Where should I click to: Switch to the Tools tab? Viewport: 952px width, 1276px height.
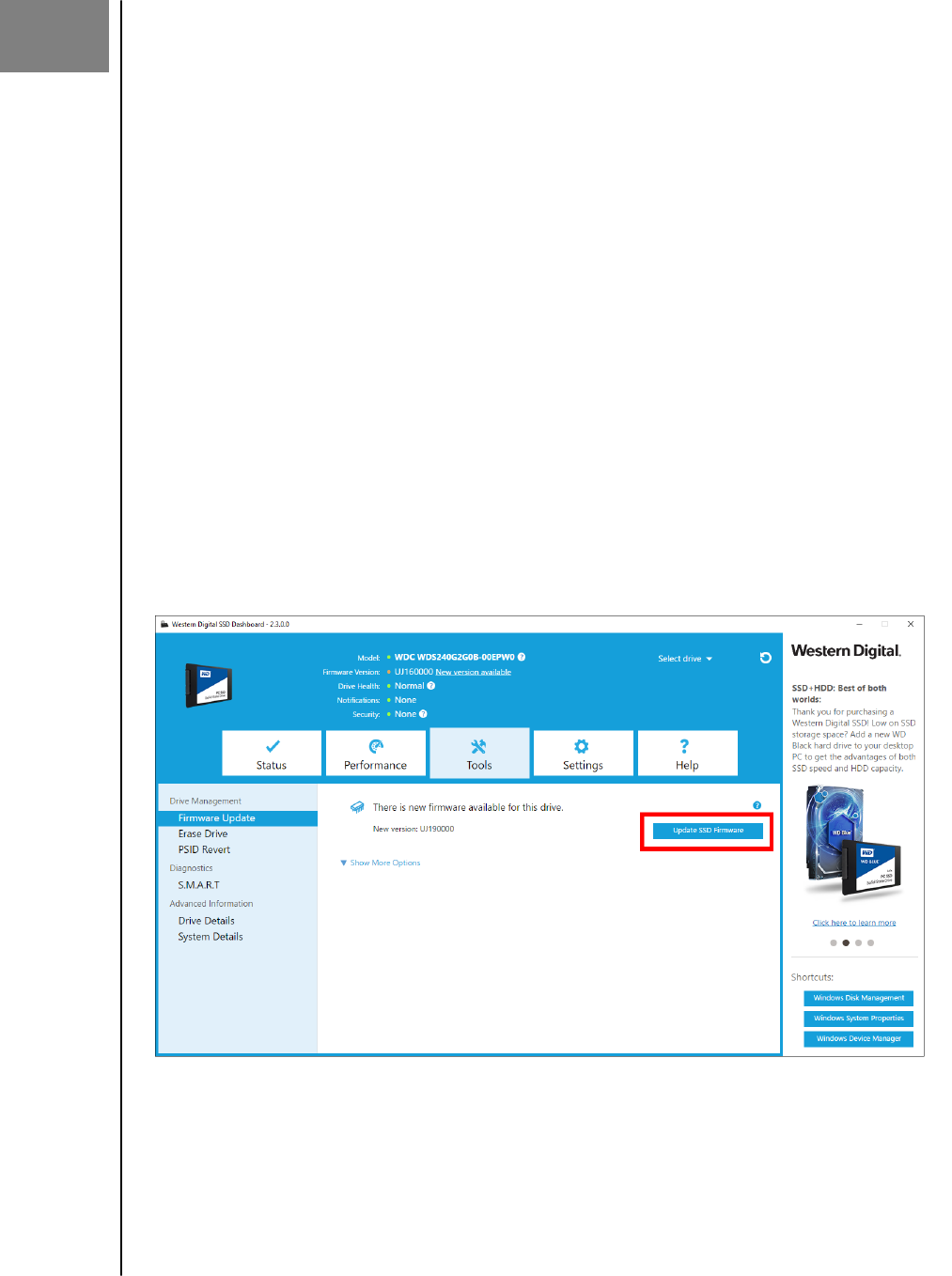479,753
